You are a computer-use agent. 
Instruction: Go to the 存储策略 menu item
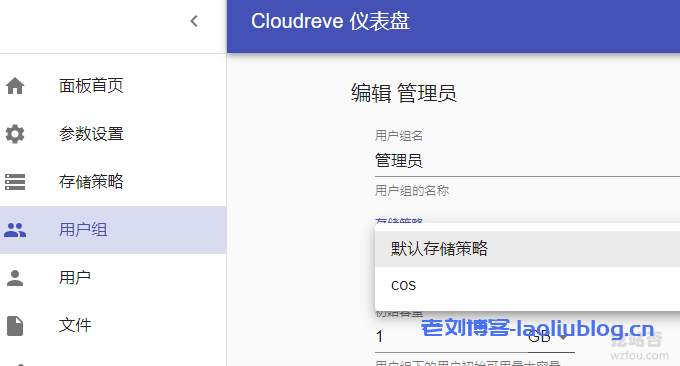click(113, 182)
